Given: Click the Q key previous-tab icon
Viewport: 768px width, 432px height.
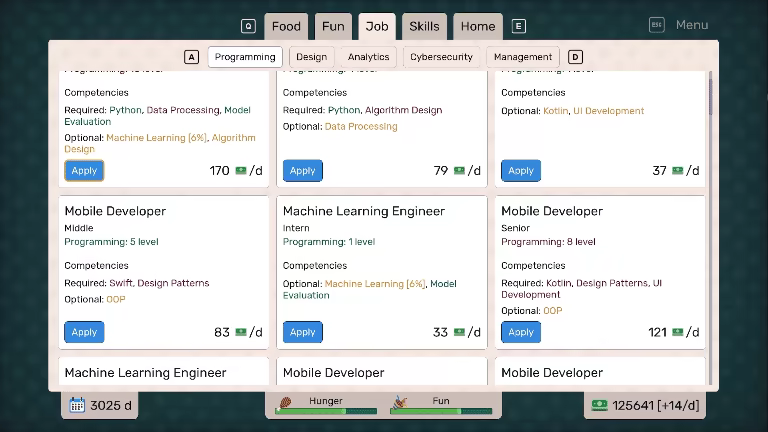Looking at the screenshot, I should [248, 26].
